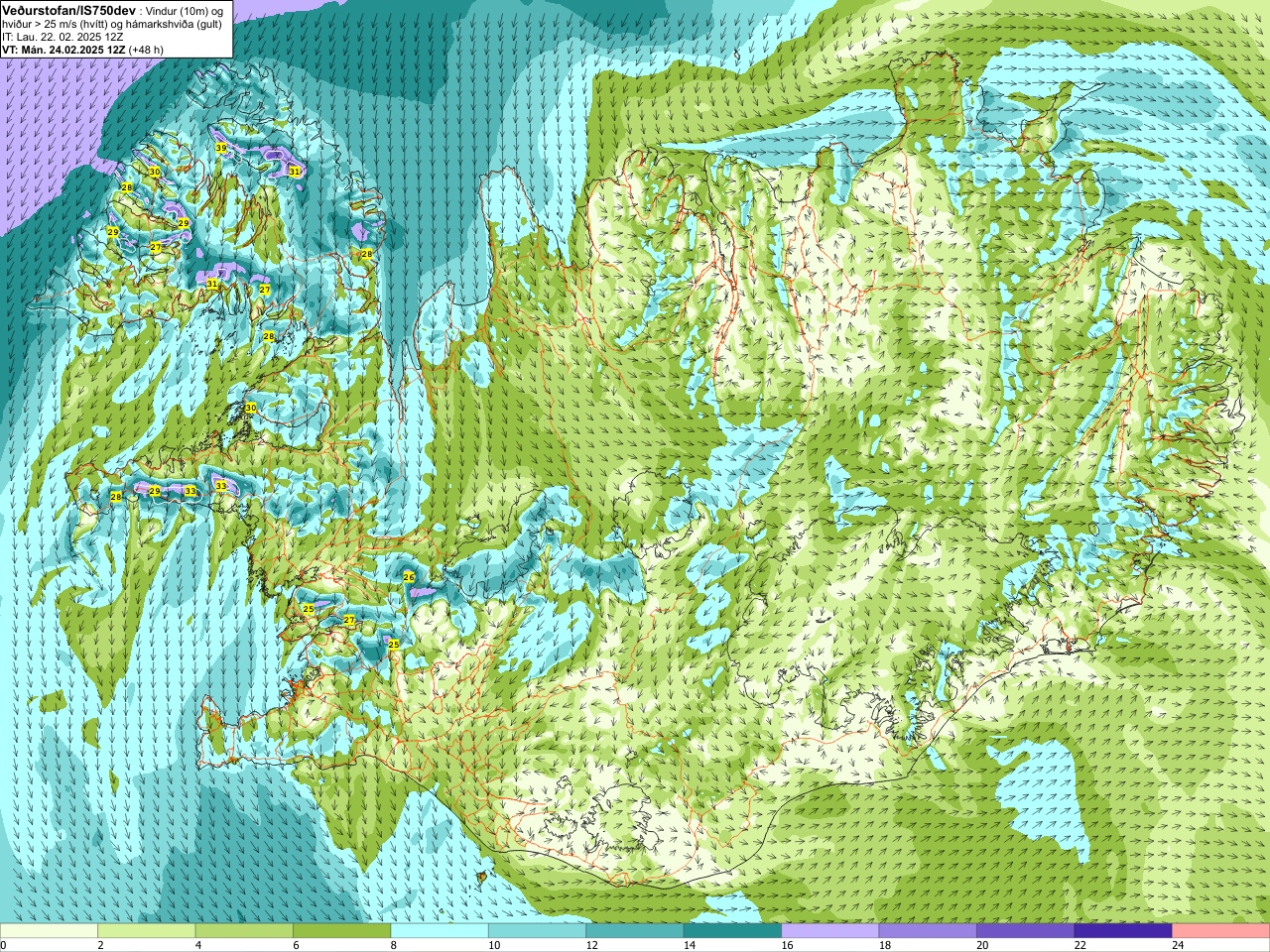The width and height of the screenshot is (1270, 952).
Task: Click the legend scale number 4
Action: tap(198, 945)
